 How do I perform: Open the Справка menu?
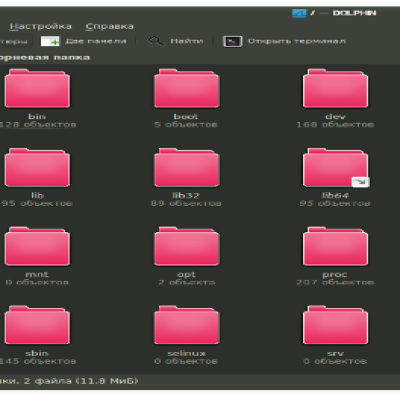110,26
